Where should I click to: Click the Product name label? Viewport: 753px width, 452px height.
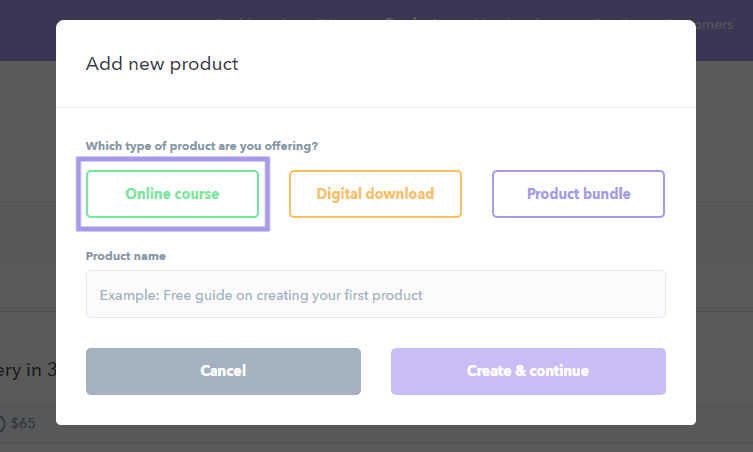[x=126, y=256]
